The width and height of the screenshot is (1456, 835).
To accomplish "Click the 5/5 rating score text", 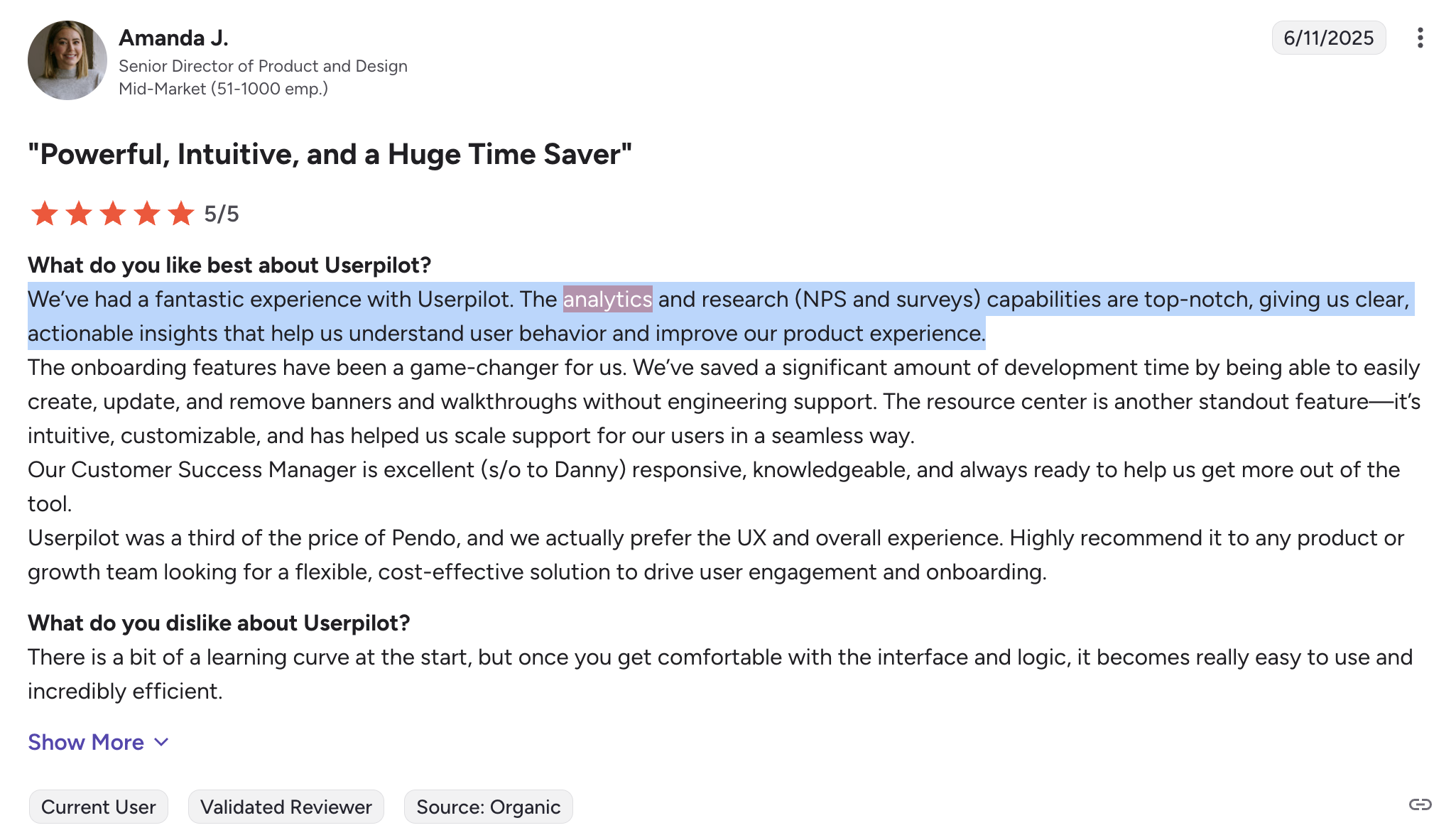I will 222,214.
